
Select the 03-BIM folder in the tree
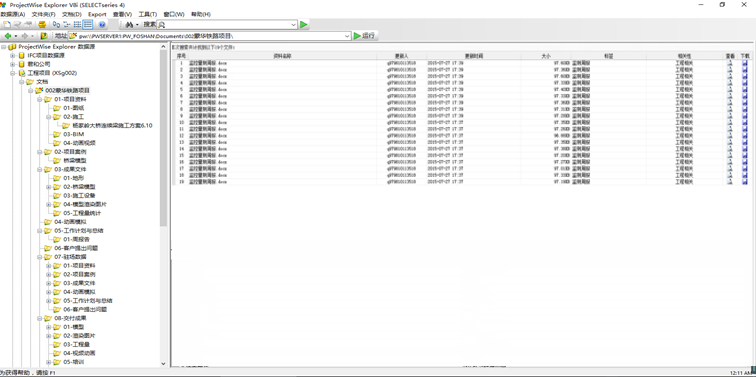click(73, 135)
